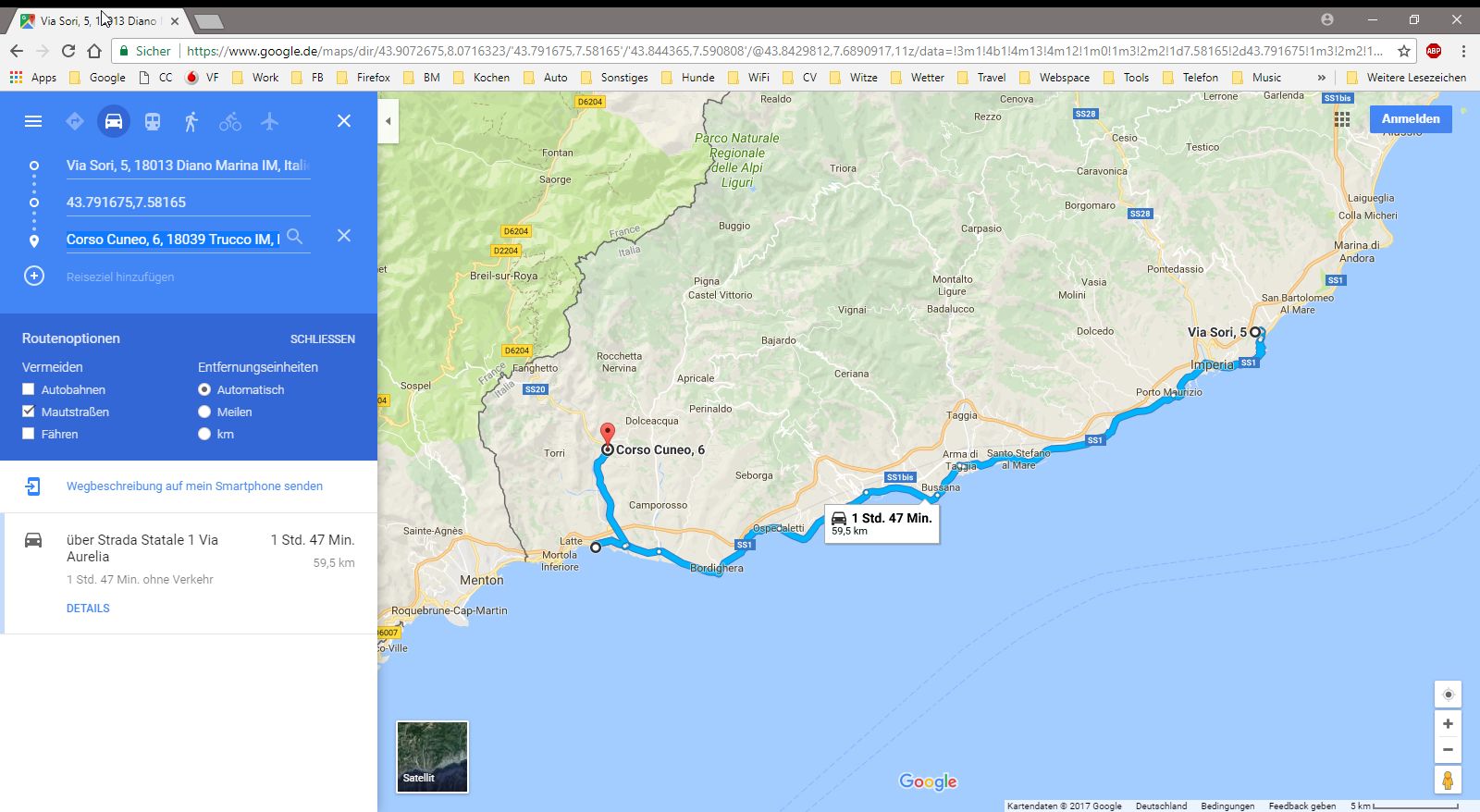The image size is (1480, 812).
Task: Zoom out on the map
Action: tap(1448, 750)
